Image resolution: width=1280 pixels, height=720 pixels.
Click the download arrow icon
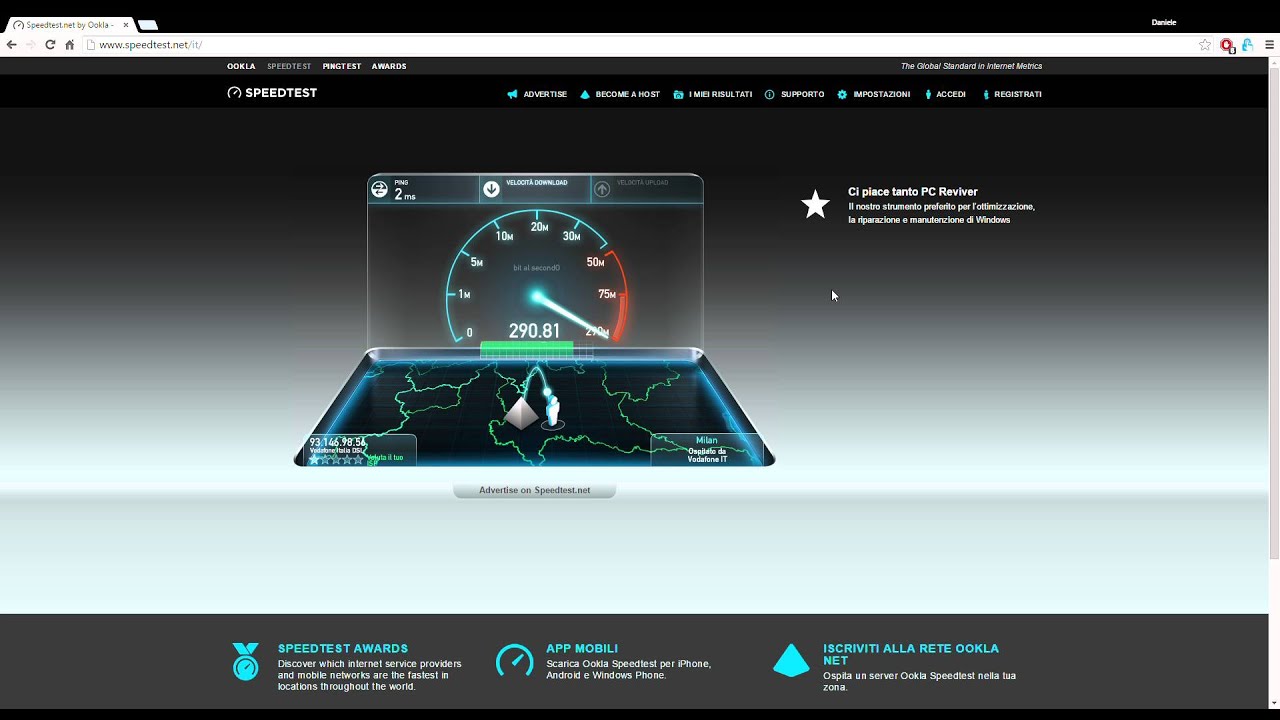coord(491,189)
